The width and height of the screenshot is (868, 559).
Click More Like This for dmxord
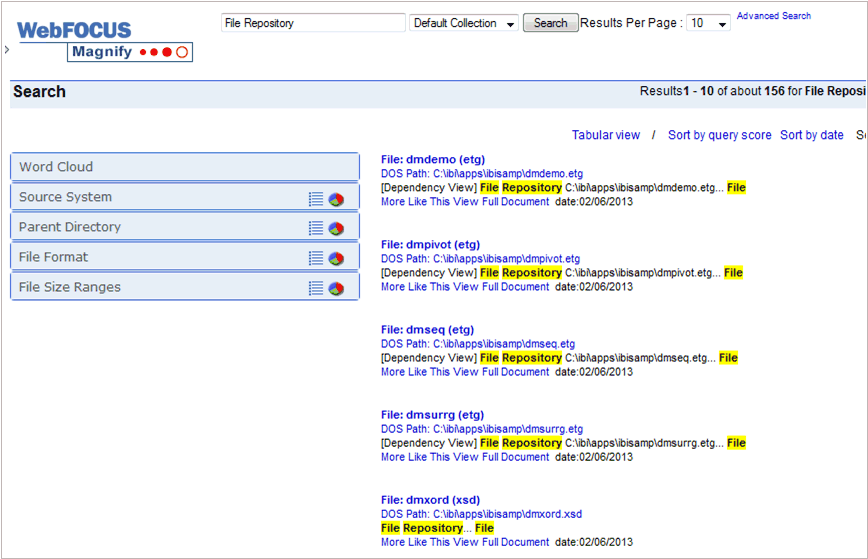click(x=415, y=542)
